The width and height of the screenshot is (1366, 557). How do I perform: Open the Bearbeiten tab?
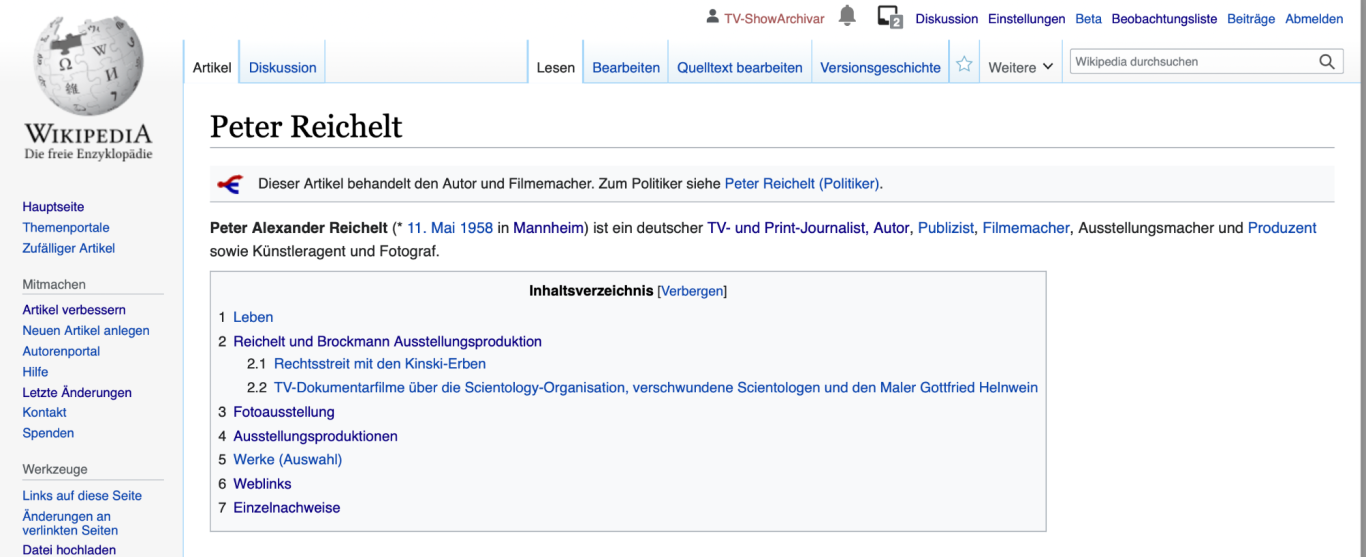(x=626, y=68)
